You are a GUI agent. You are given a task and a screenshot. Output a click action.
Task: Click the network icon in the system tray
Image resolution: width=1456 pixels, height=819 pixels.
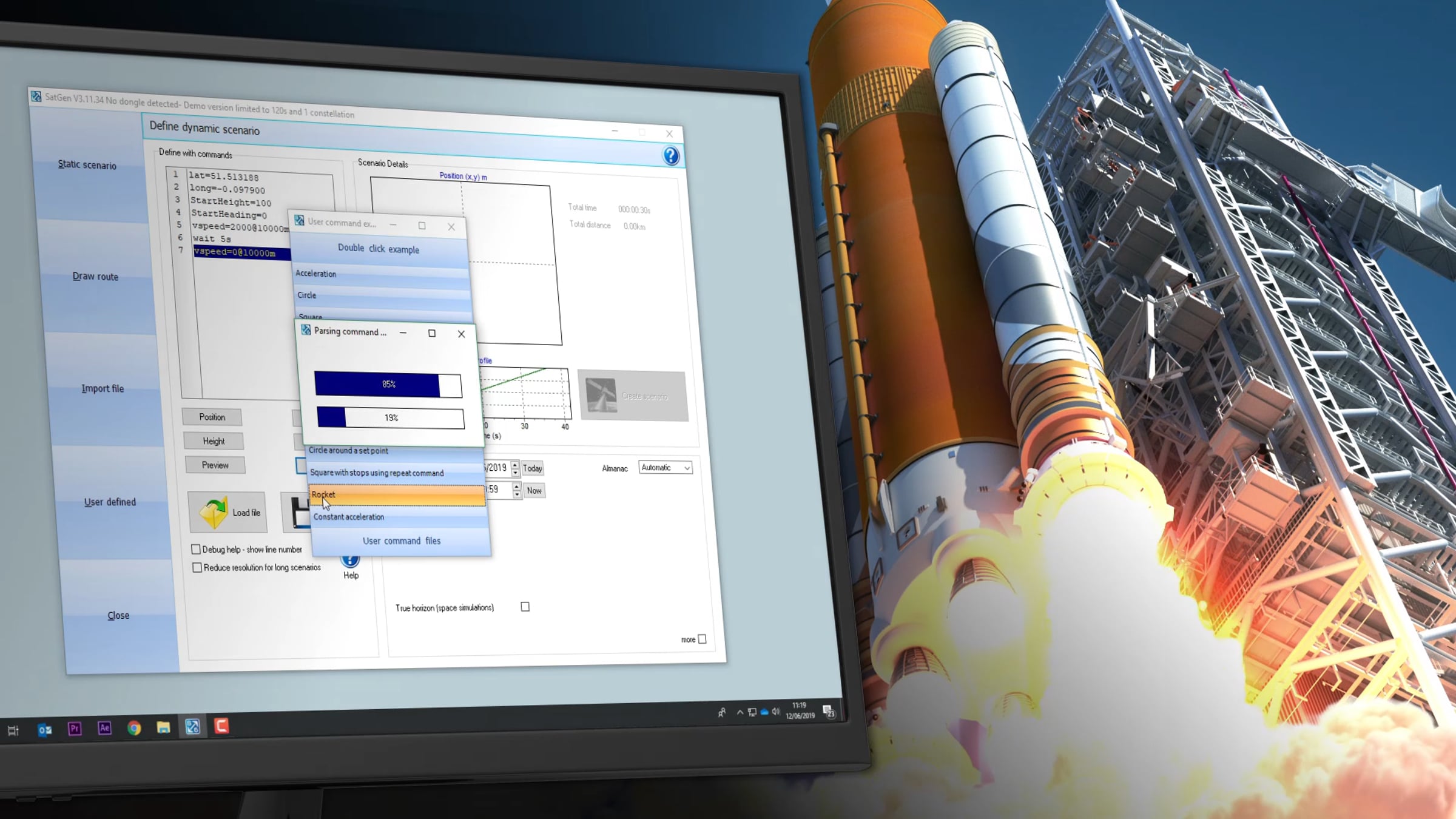tap(752, 712)
